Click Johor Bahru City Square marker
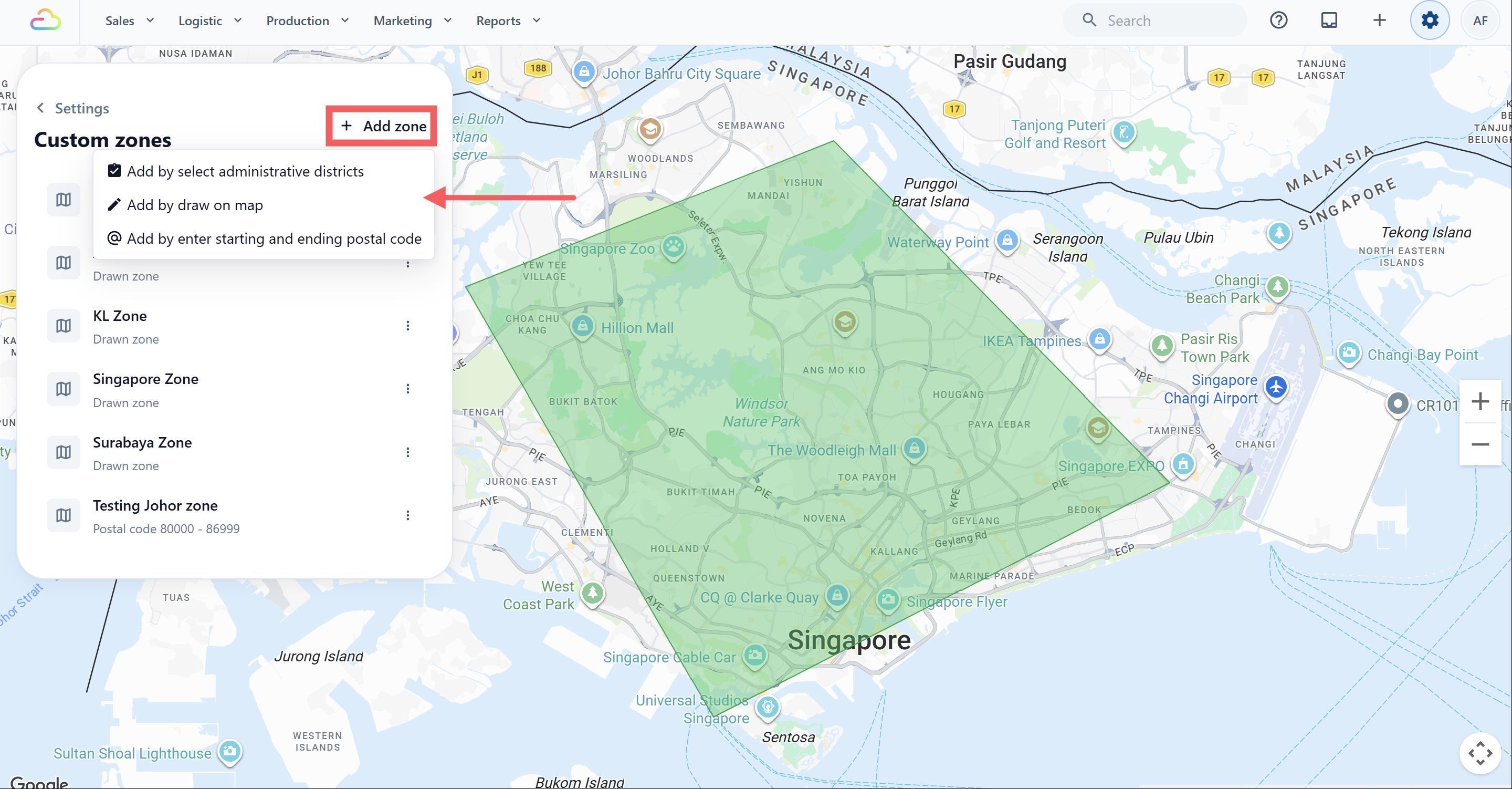This screenshot has width=1512, height=789. click(583, 72)
